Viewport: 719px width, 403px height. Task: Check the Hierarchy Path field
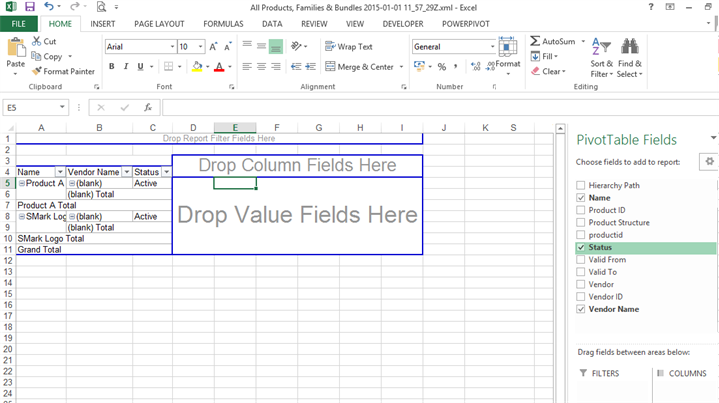[581, 185]
